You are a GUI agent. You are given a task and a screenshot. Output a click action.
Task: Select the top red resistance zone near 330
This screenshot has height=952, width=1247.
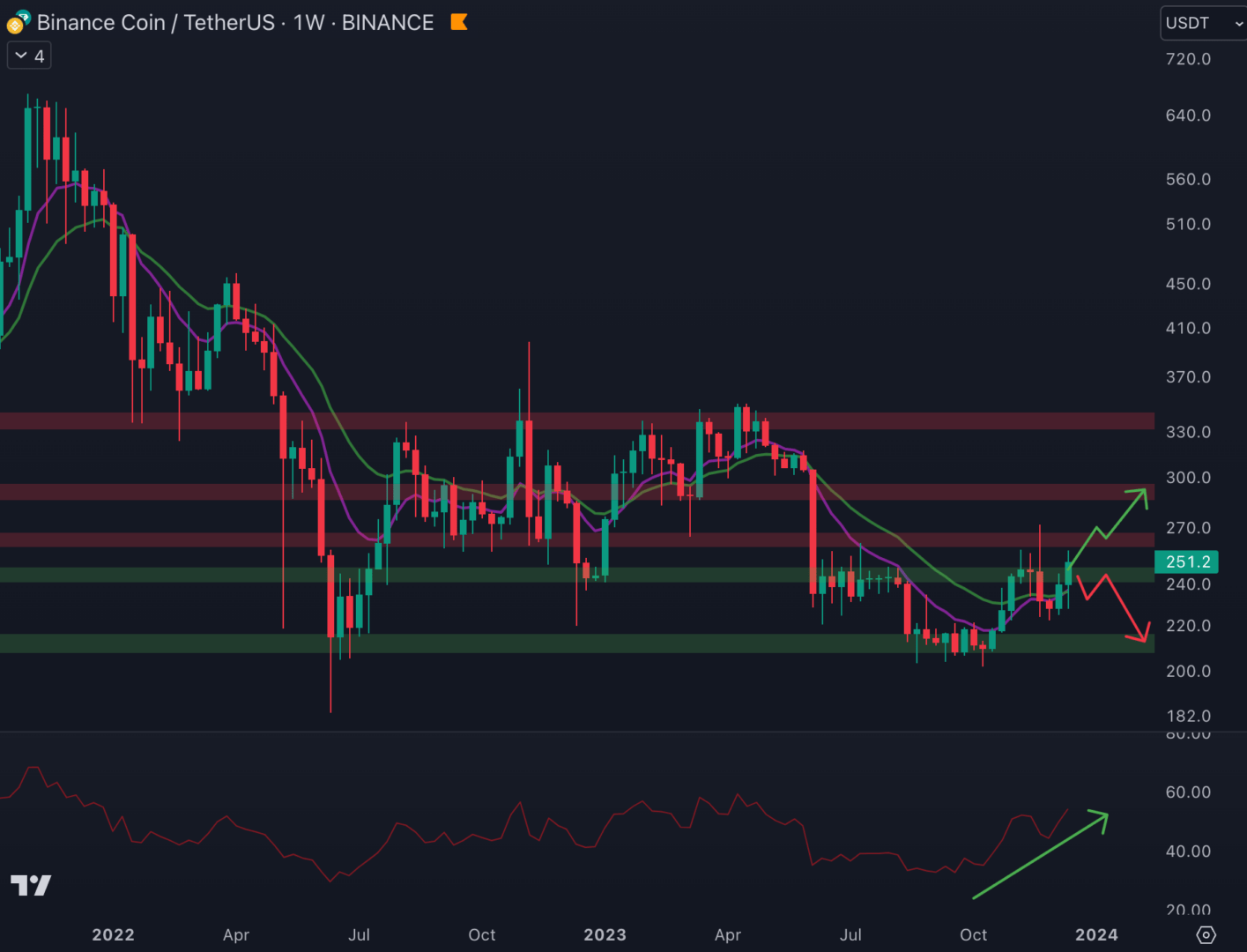coord(573,421)
